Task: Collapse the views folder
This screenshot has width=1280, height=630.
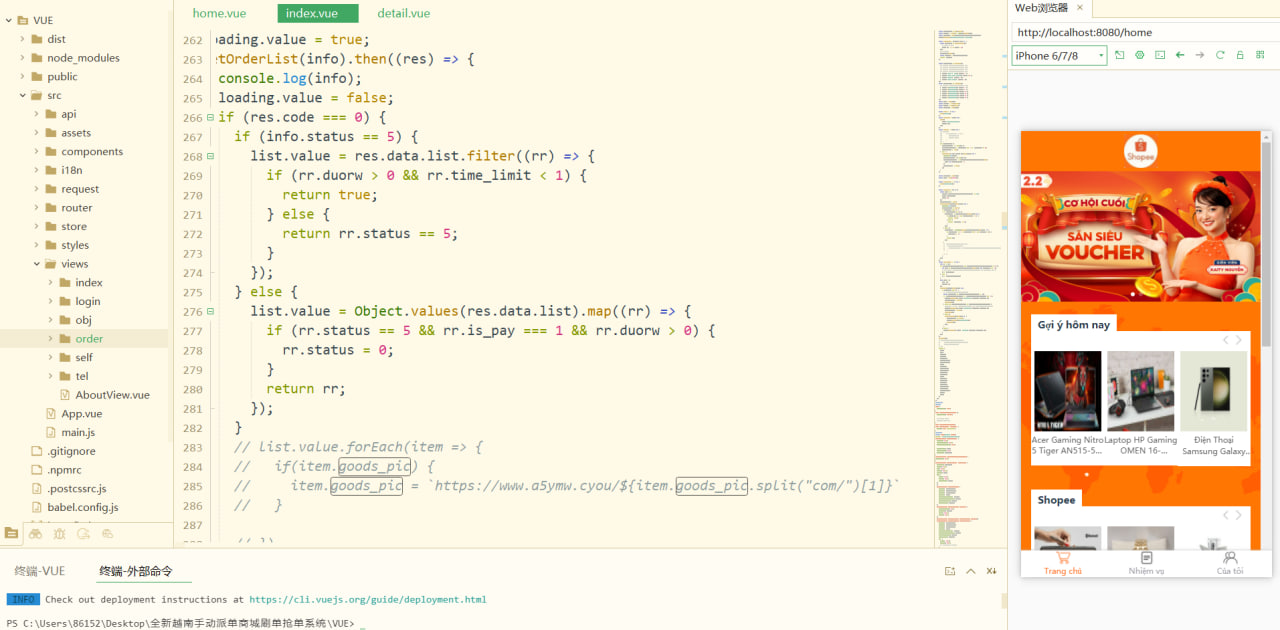Action: pos(37,264)
